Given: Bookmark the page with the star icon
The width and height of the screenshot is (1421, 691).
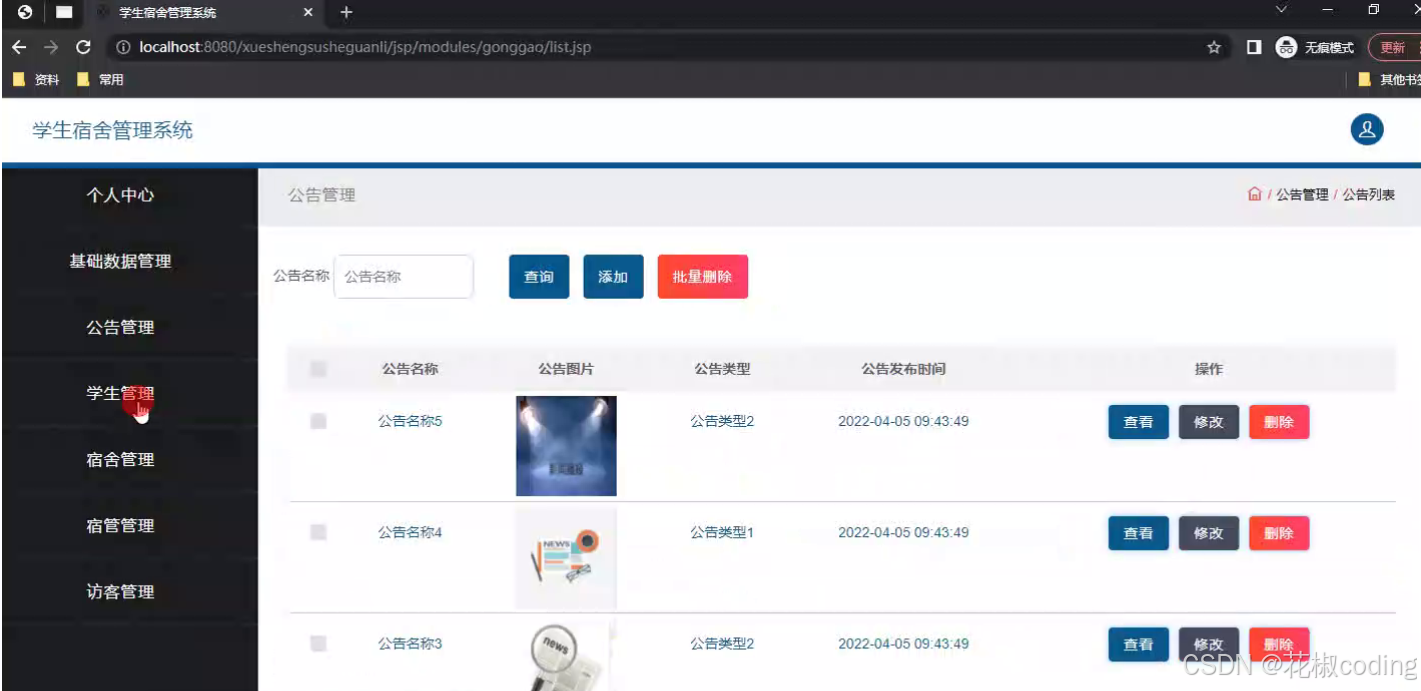Looking at the screenshot, I should (x=1214, y=47).
